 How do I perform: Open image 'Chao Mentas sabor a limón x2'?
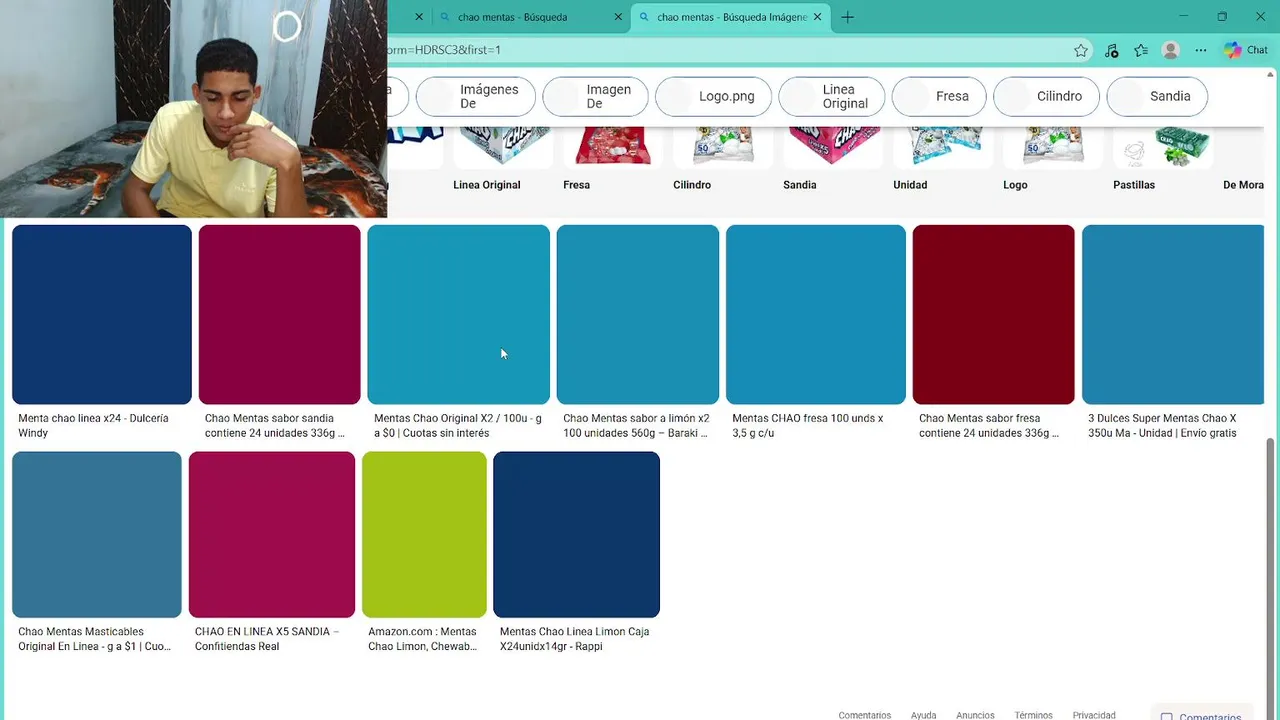pos(638,315)
